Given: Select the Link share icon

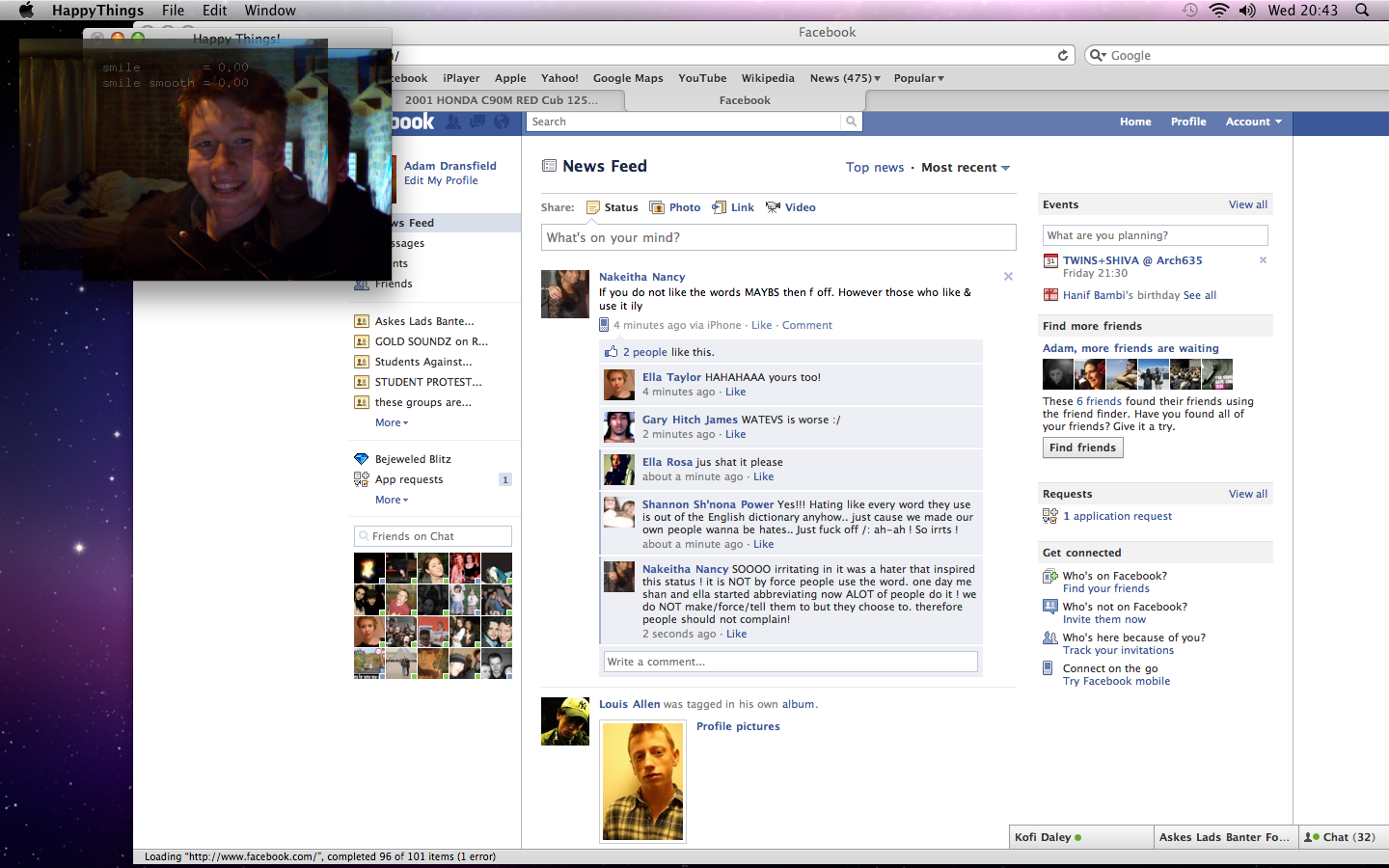Looking at the screenshot, I should coord(720,207).
